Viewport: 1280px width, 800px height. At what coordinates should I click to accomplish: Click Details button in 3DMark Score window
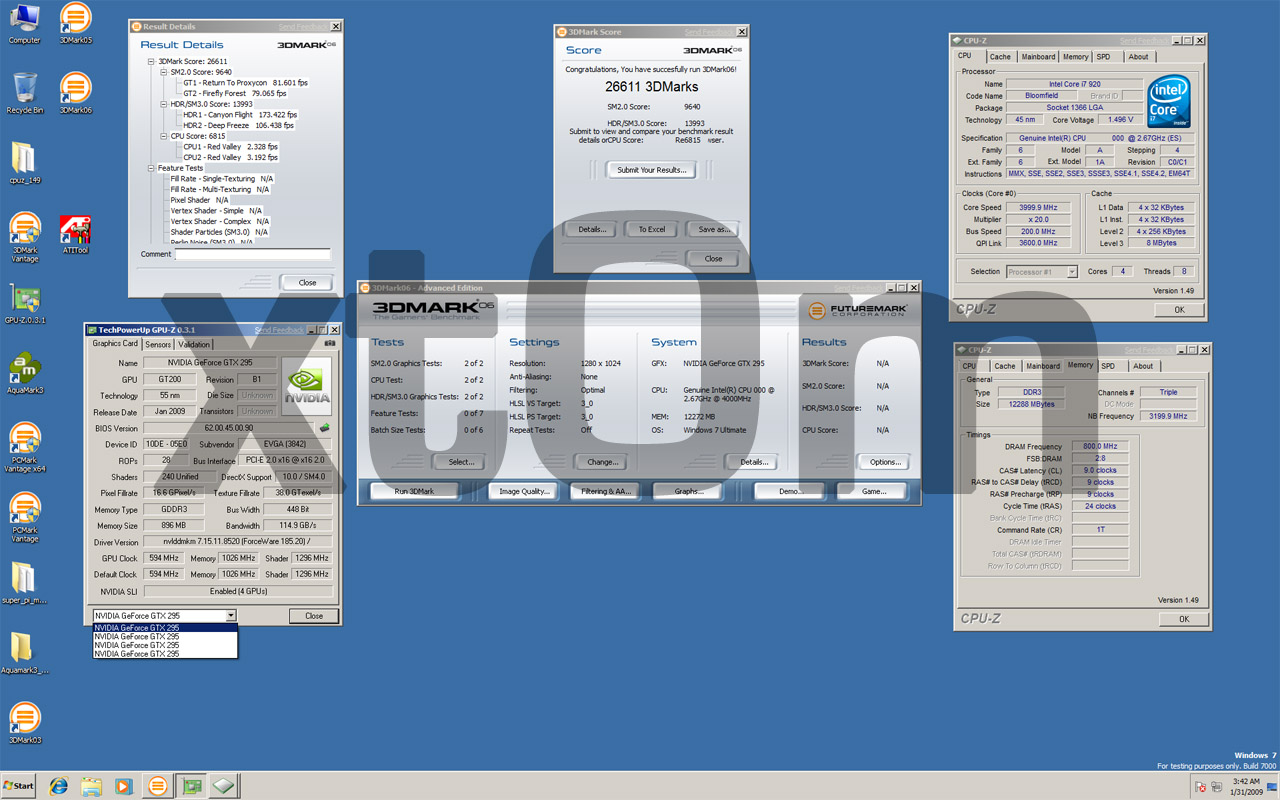point(591,229)
